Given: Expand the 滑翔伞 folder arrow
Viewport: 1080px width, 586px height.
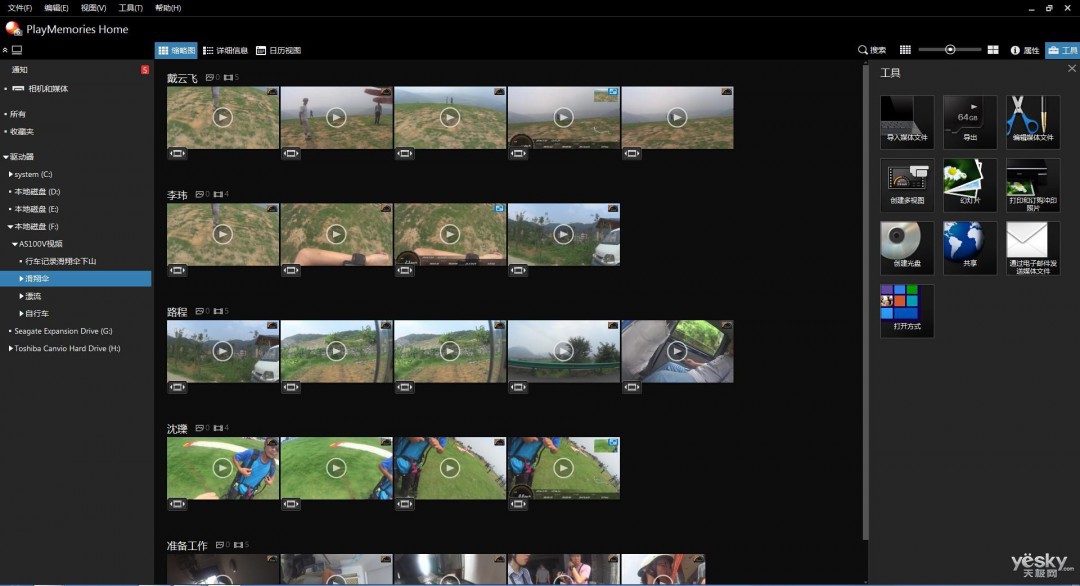Looking at the screenshot, I should click(x=21, y=279).
